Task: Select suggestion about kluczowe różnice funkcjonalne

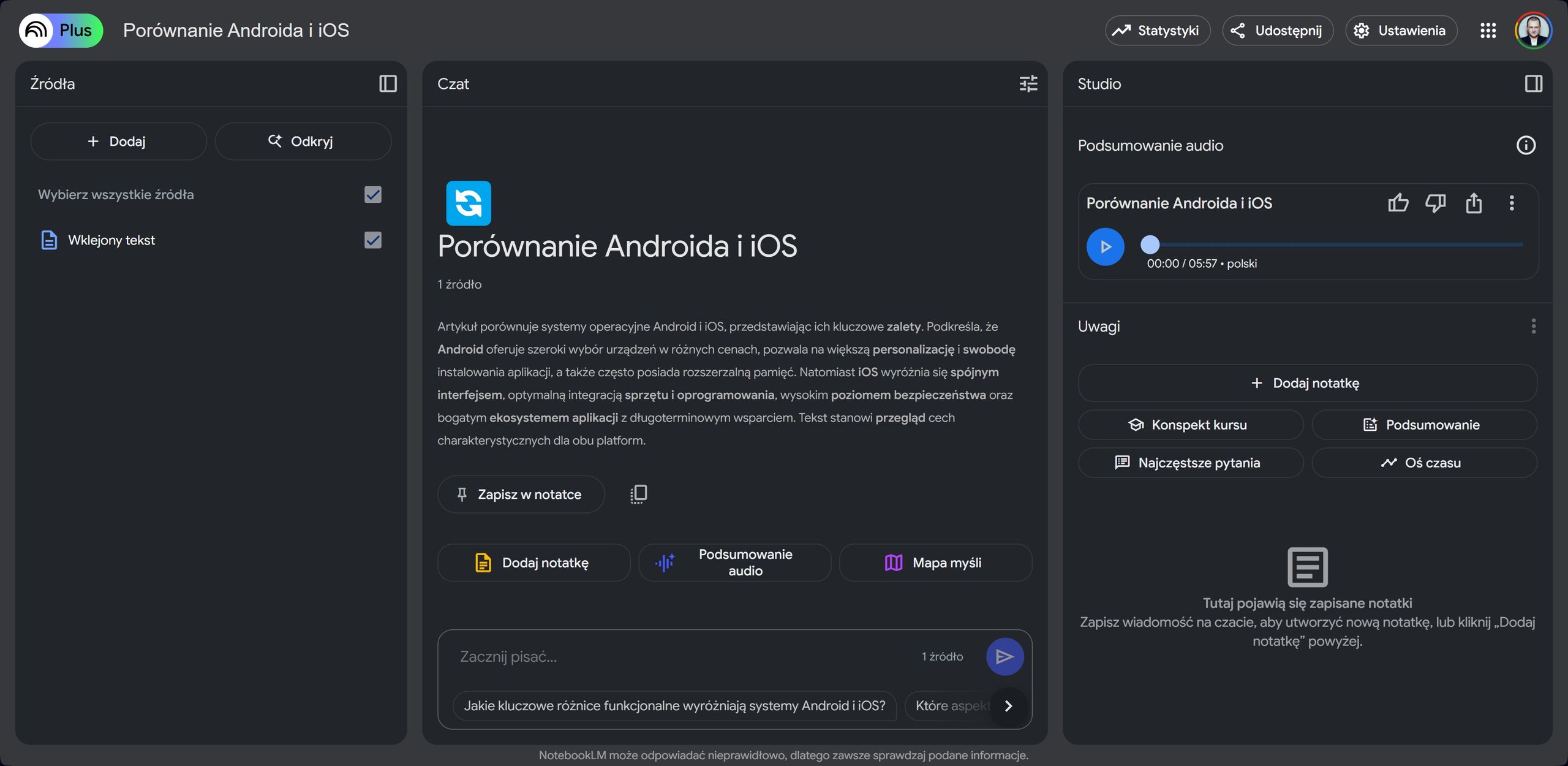Action: (674, 706)
